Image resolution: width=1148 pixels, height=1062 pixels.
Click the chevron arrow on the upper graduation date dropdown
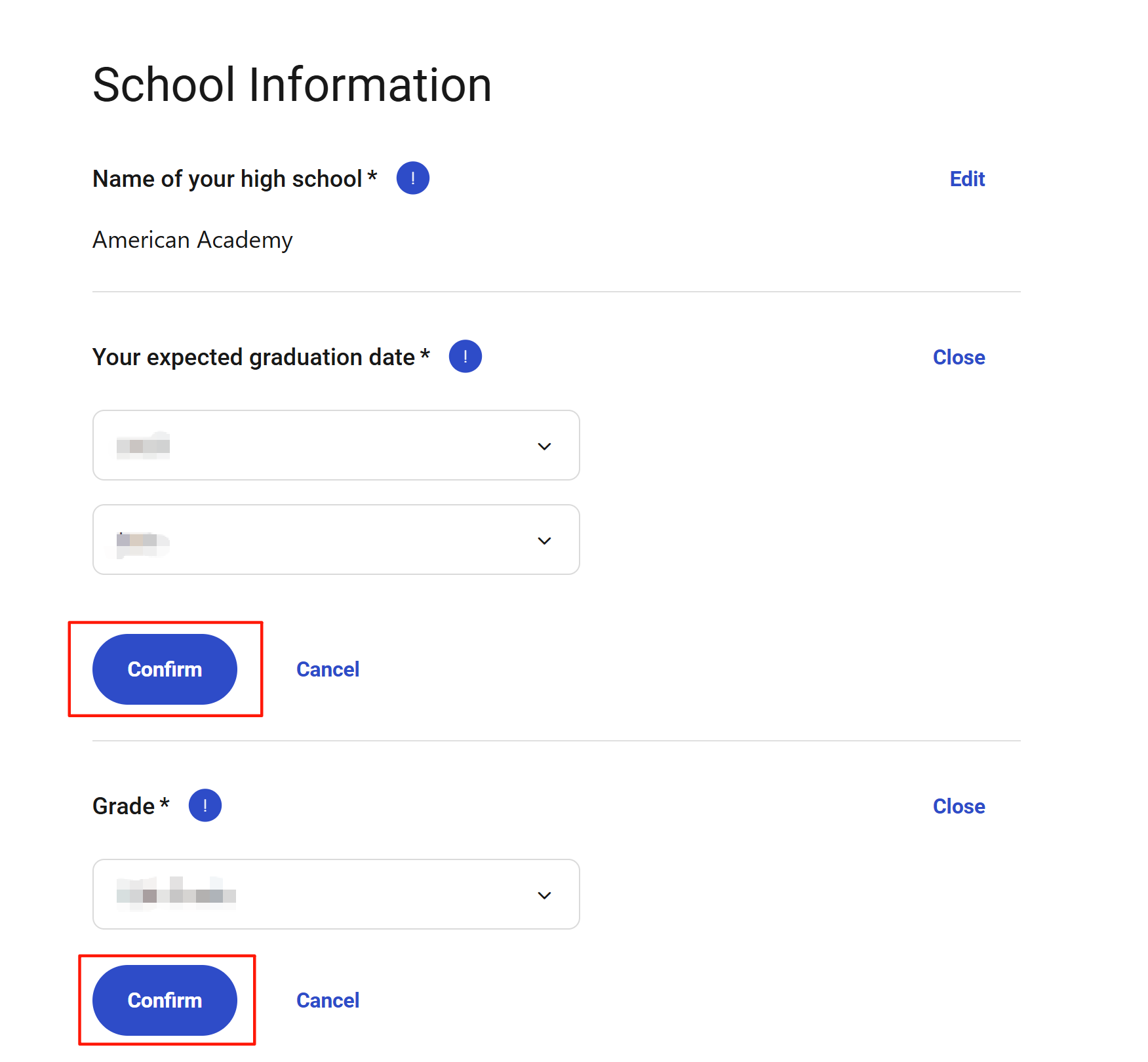coord(544,446)
